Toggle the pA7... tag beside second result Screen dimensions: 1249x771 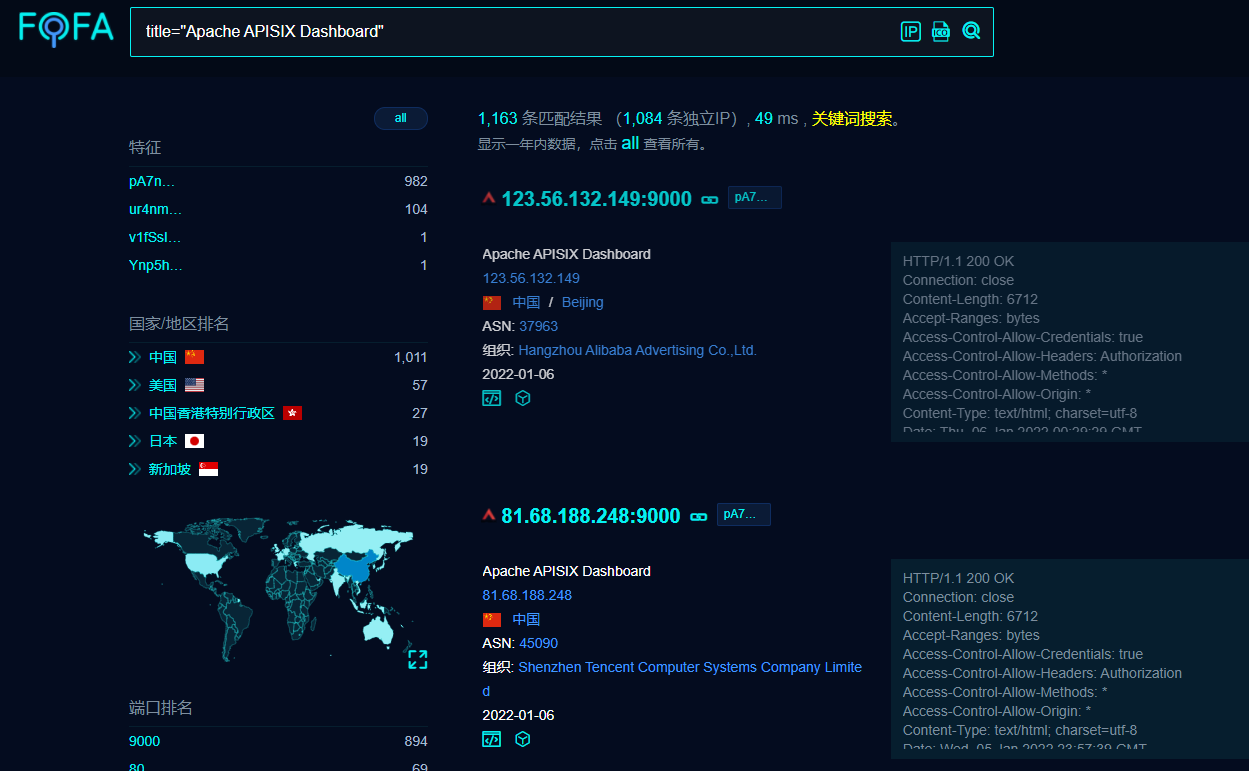(743, 514)
